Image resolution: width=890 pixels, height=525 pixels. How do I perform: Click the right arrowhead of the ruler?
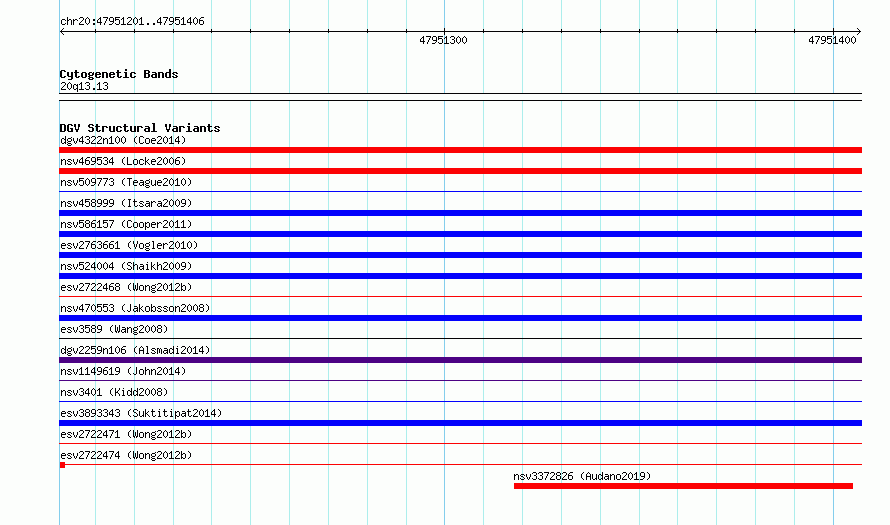pos(859,32)
